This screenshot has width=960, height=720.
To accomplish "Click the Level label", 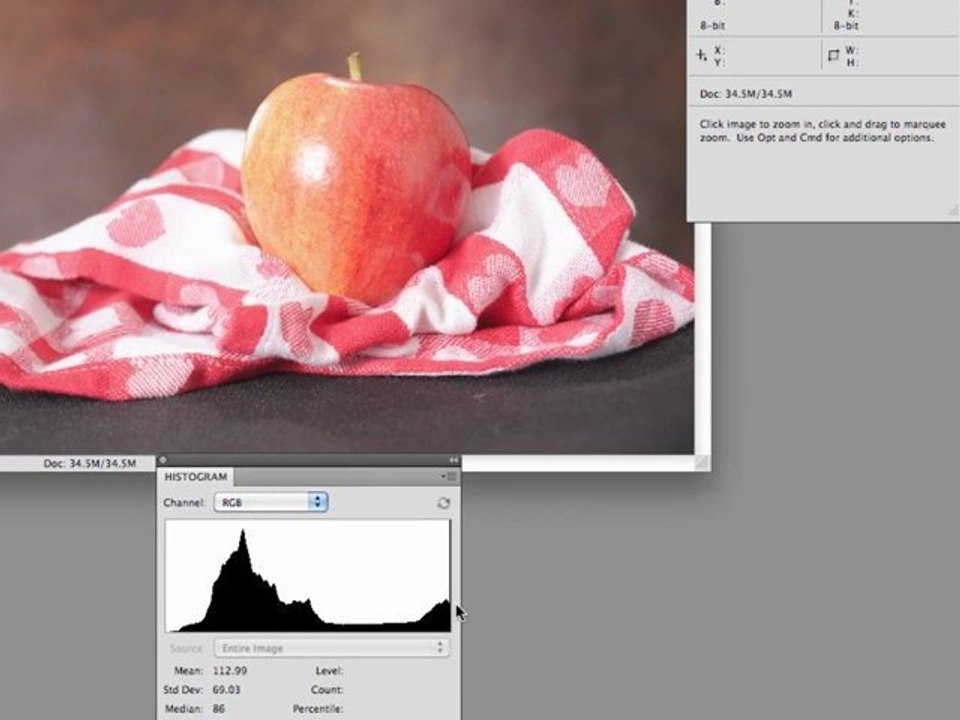I will 329,670.
